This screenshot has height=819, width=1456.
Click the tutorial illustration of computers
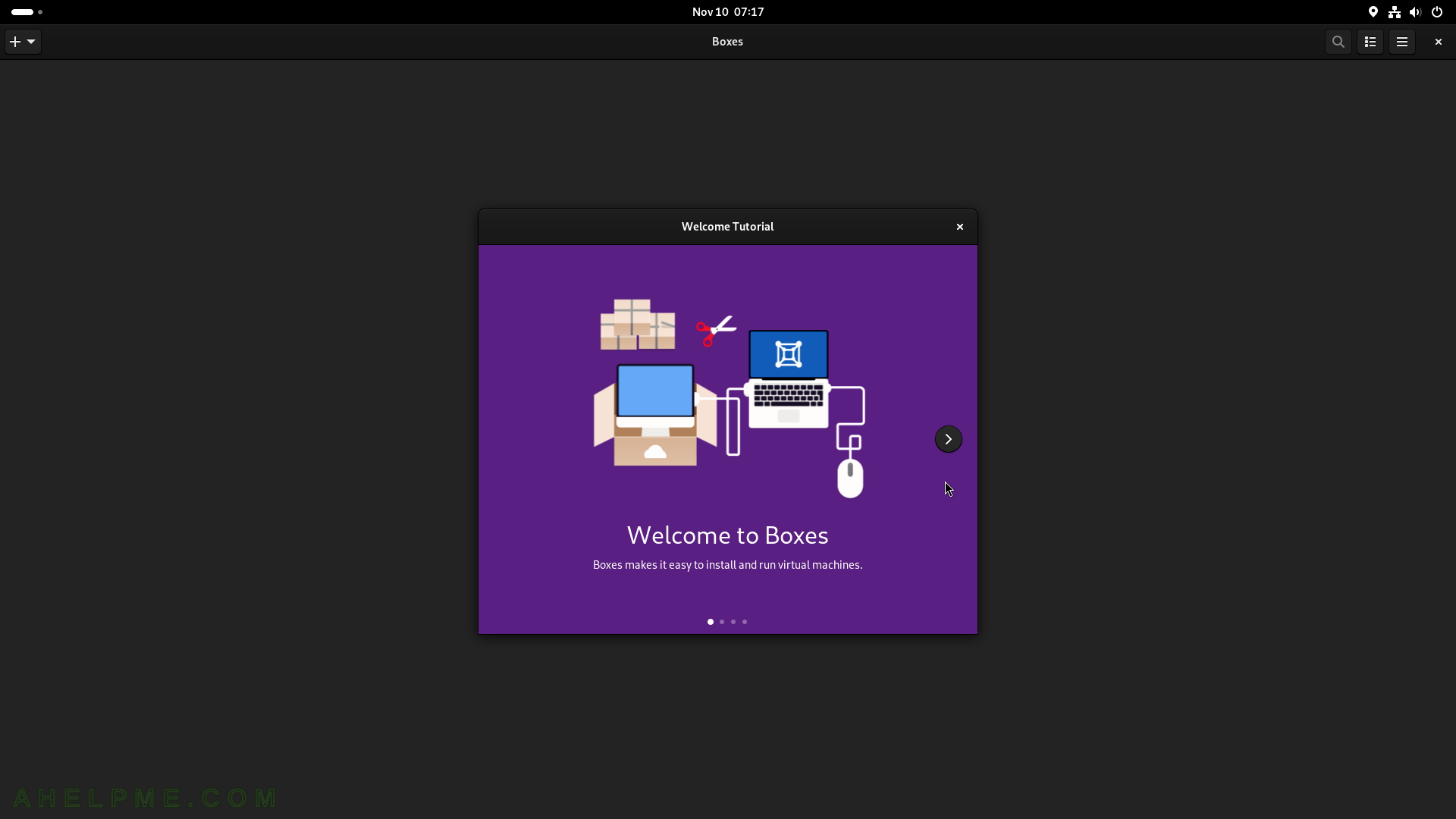[x=729, y=398]
